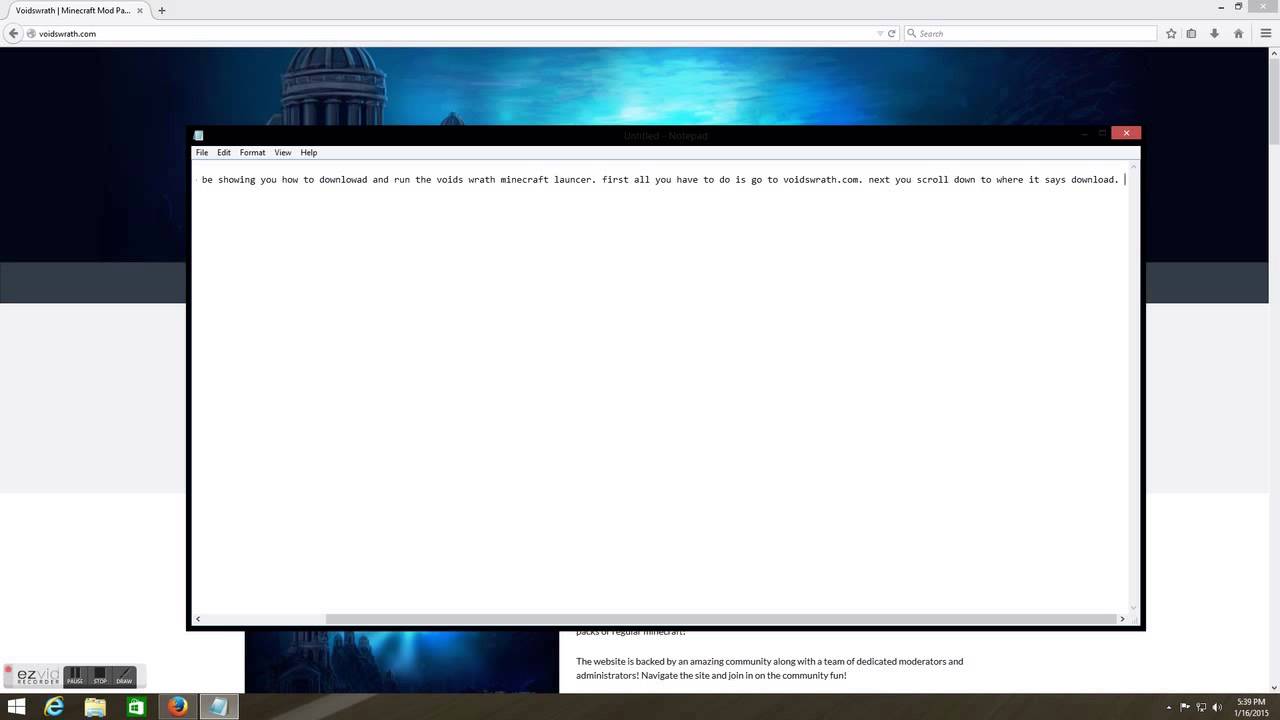The width and height of the screenshot is (1280, 720).
Task: Open Firefox Downloads arrow icon
Action: [x=1214, y=33]
